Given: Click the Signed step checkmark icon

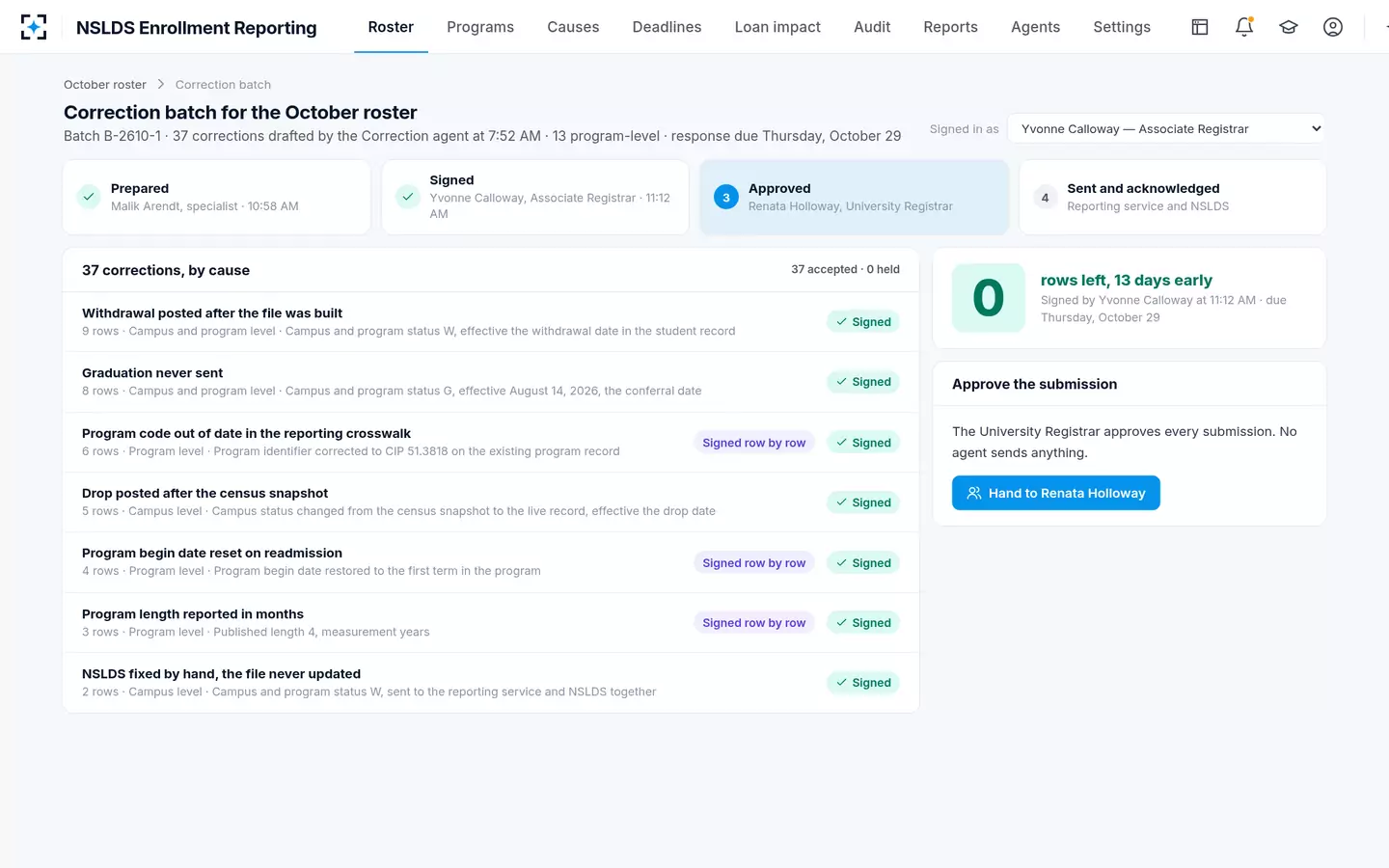Looking at the screenshot, I should [408, 197].
